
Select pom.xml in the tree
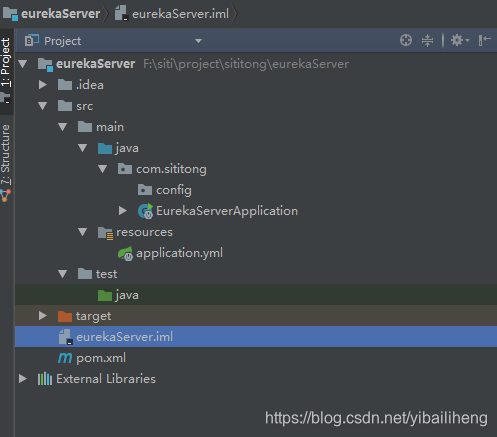101,358
